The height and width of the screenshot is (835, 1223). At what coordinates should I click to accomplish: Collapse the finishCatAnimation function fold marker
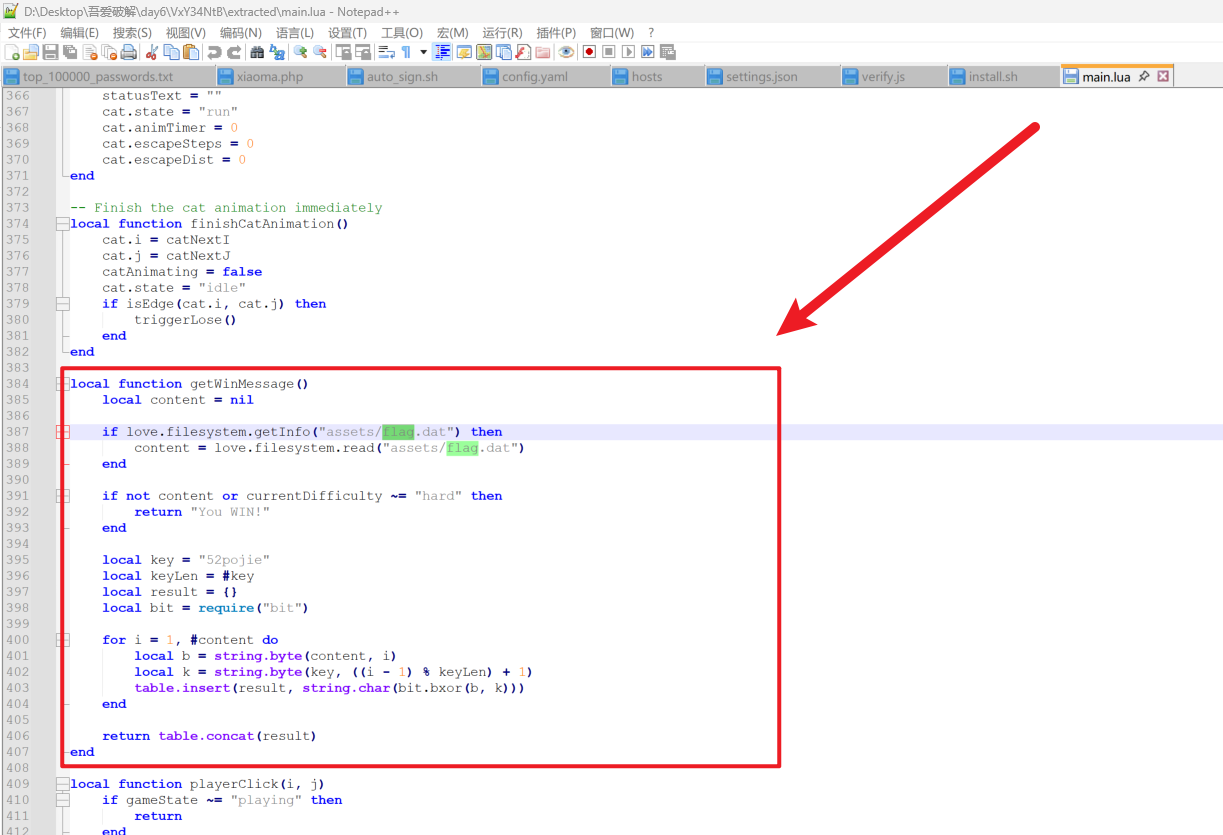coord(63,224)
